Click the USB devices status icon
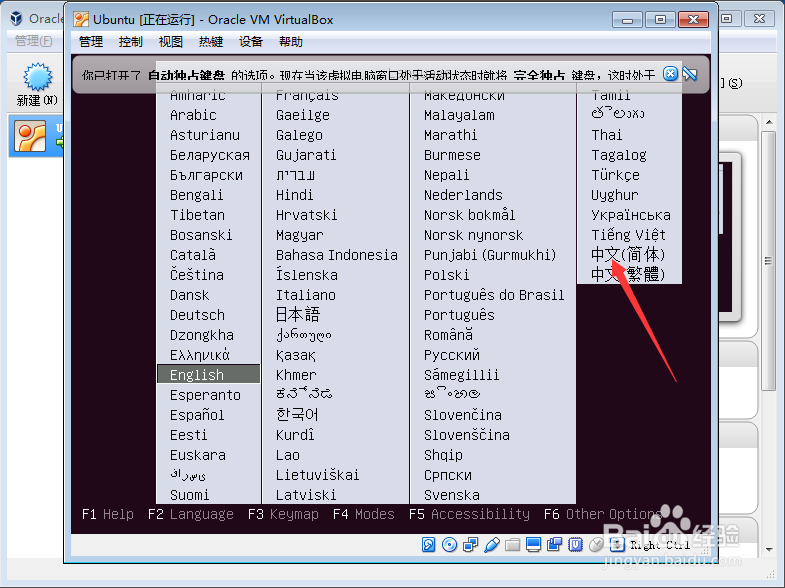 coord(492,544)
